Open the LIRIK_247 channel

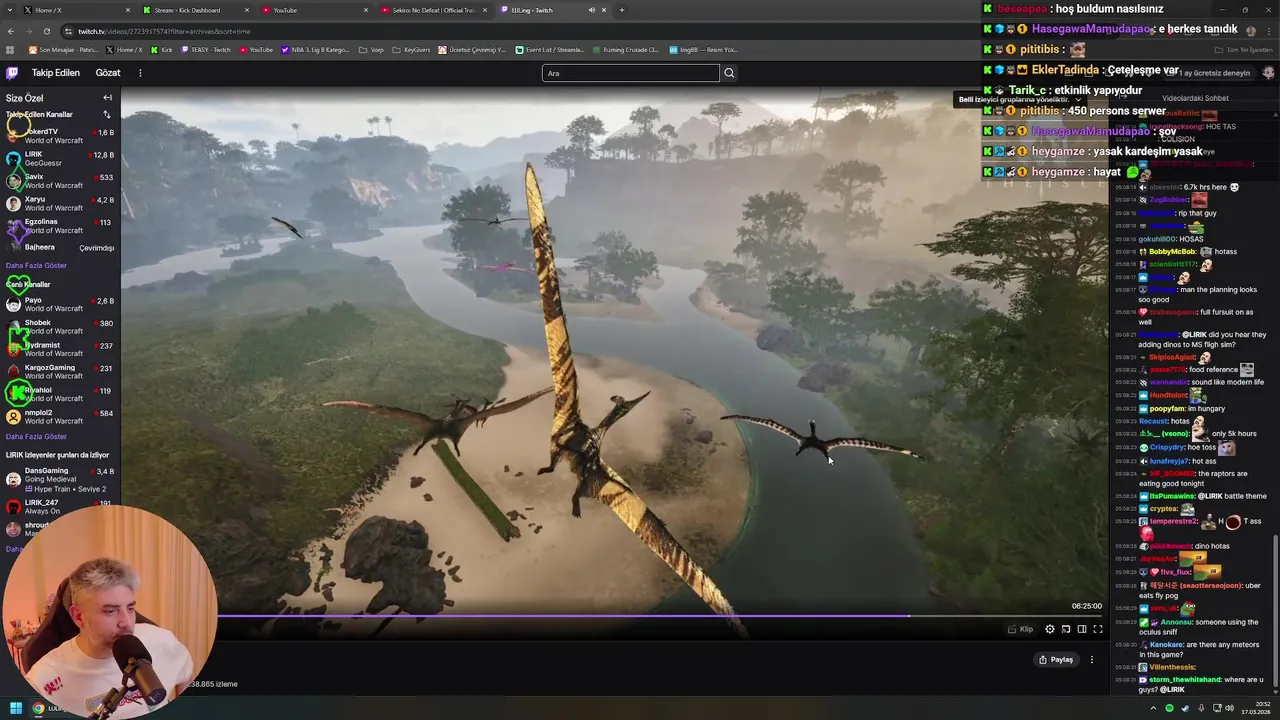(x=60, y=507)
